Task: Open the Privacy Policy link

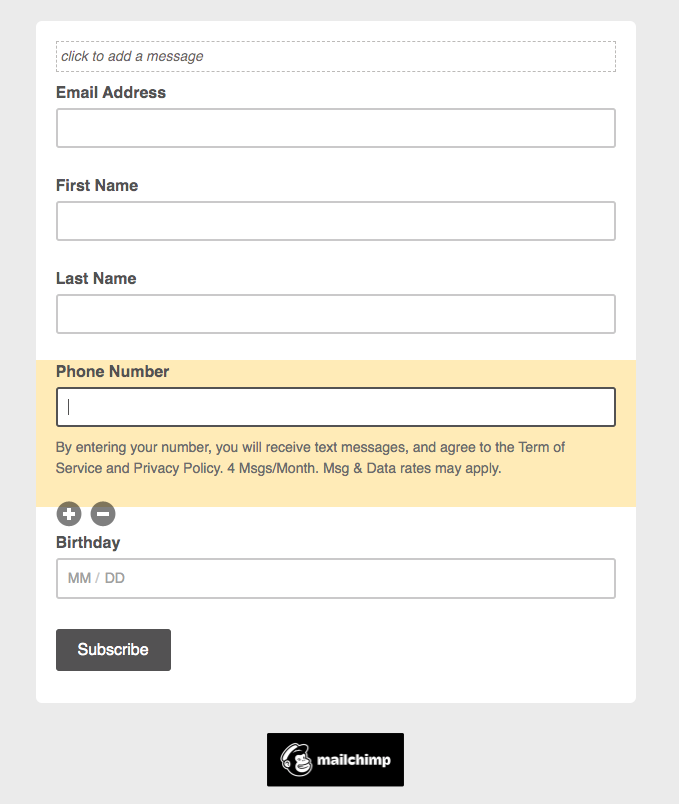Action: 180,468
